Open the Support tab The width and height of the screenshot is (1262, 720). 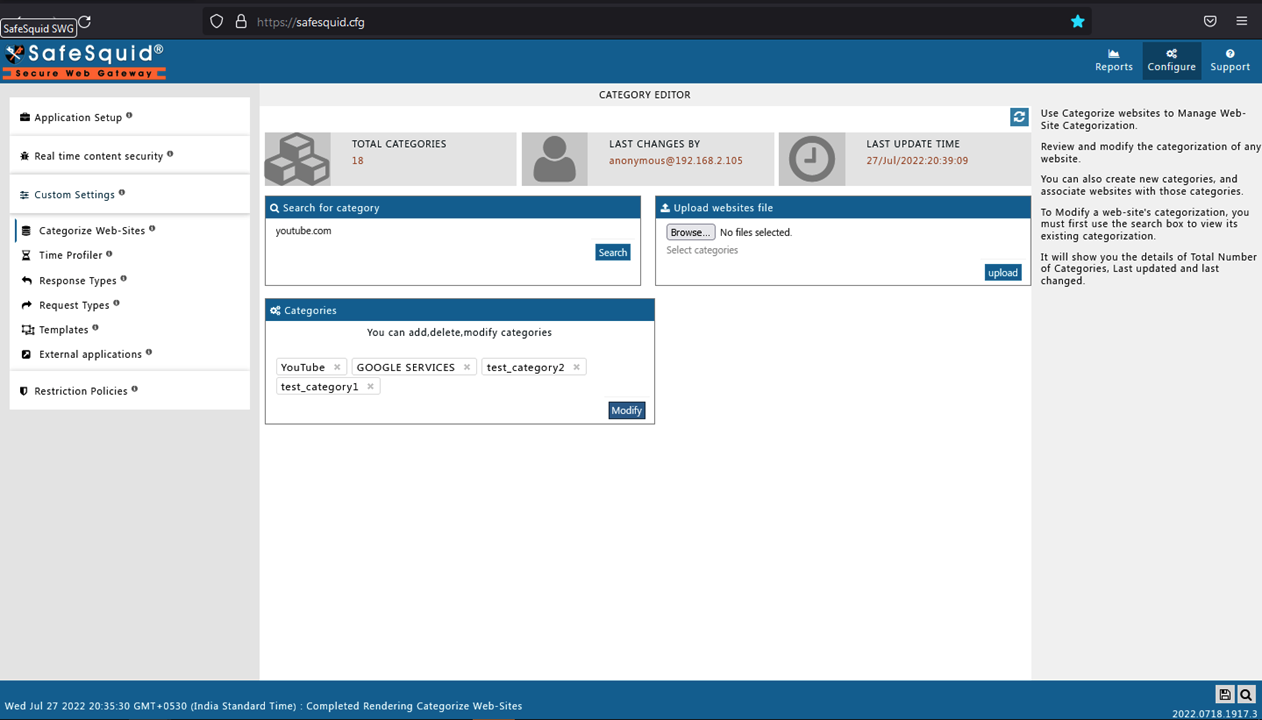(x=1230, y=60)
